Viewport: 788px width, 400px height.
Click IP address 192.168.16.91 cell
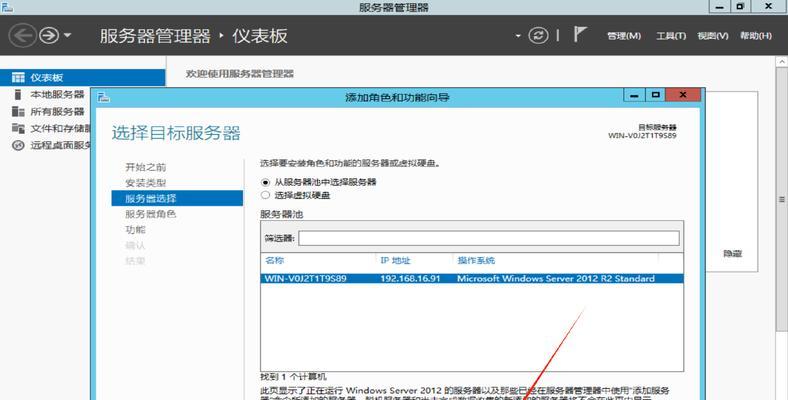pyautogui.click(x=410, y=278)
